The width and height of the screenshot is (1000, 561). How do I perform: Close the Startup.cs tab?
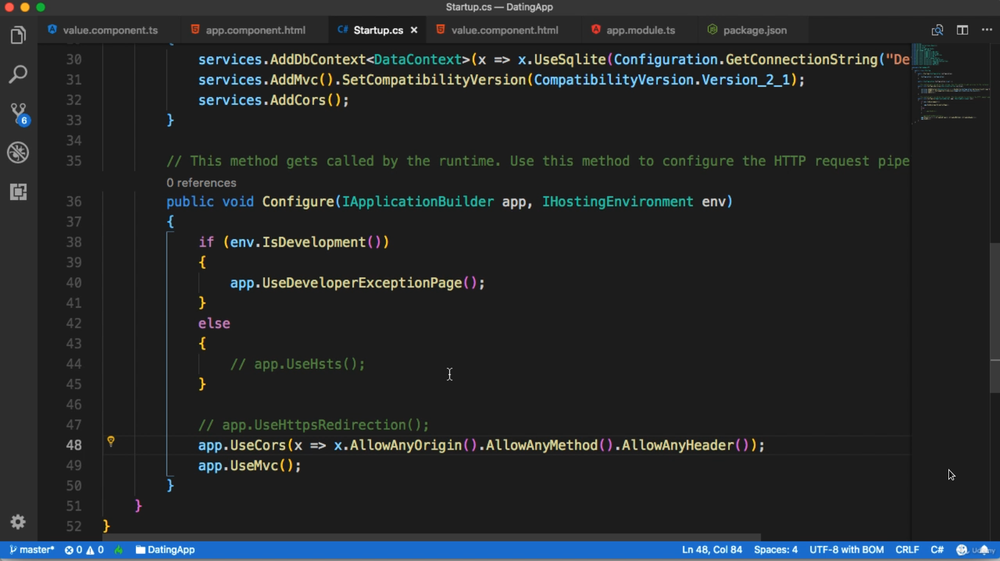(x=414, y=30)
